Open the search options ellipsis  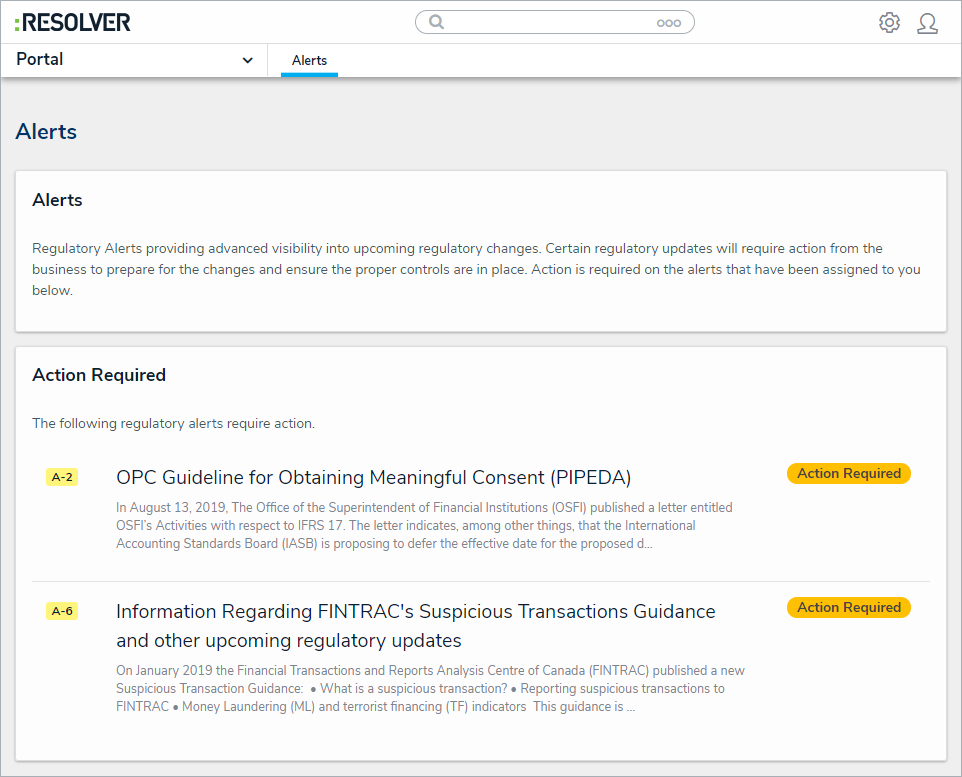(668, 23)
